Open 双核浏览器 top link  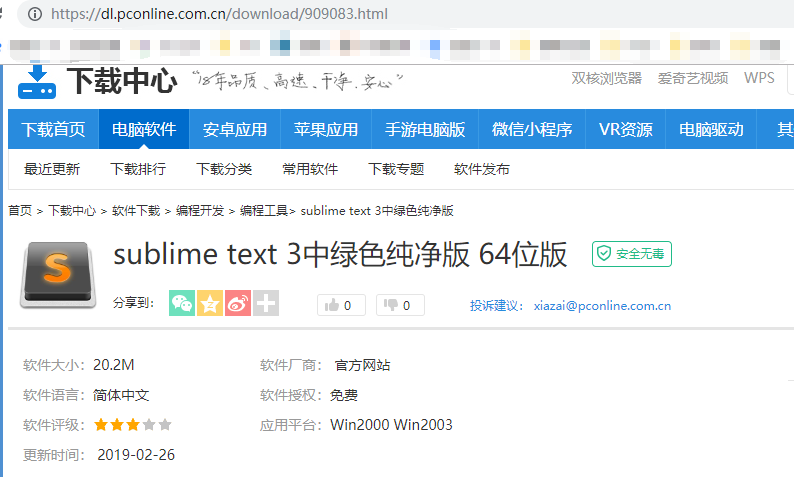click(x=607, y=78)
